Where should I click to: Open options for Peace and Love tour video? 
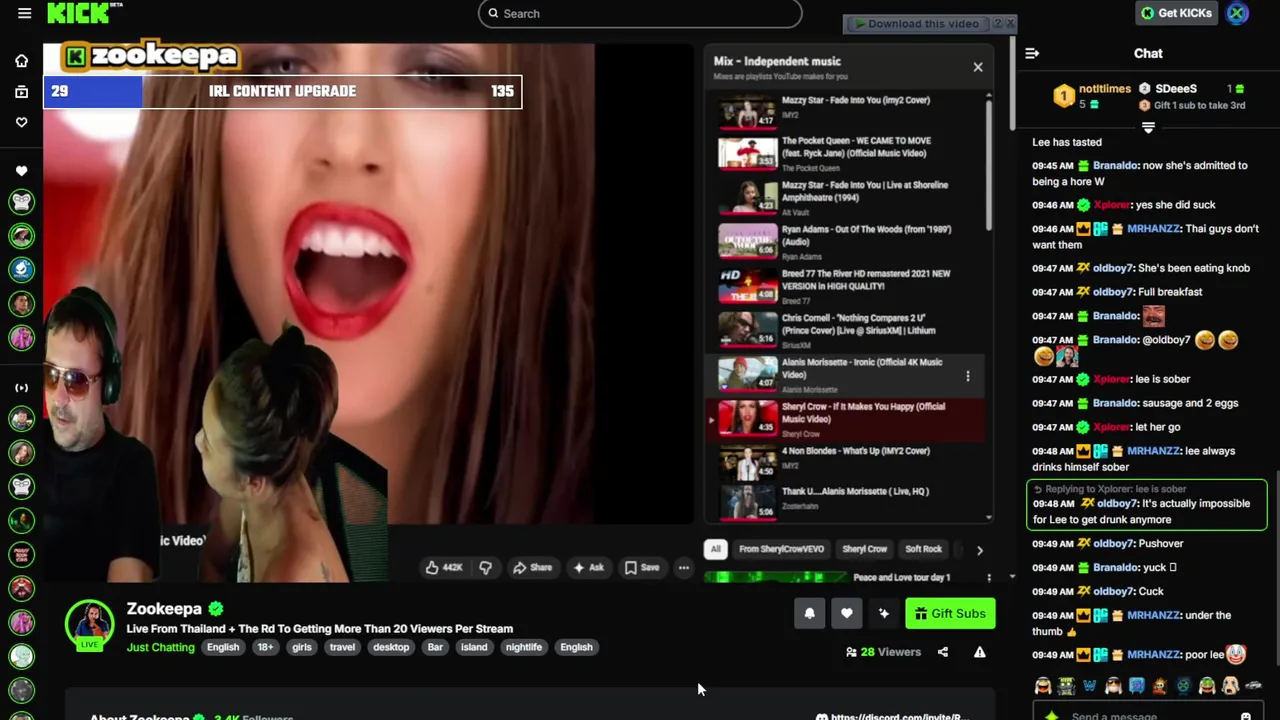(x=989, y=577)
